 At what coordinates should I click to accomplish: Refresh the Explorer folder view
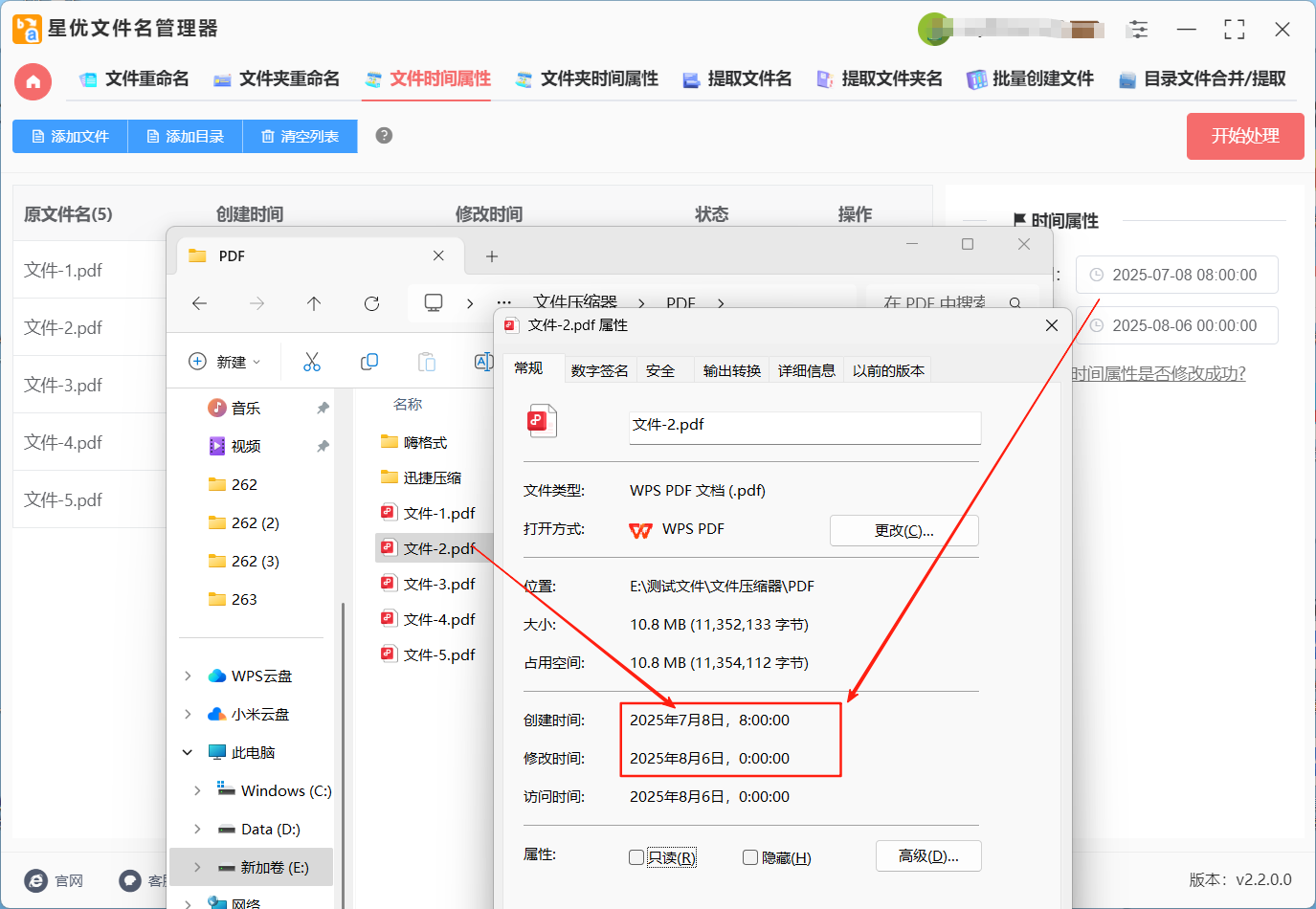click(x=371, y=303)
